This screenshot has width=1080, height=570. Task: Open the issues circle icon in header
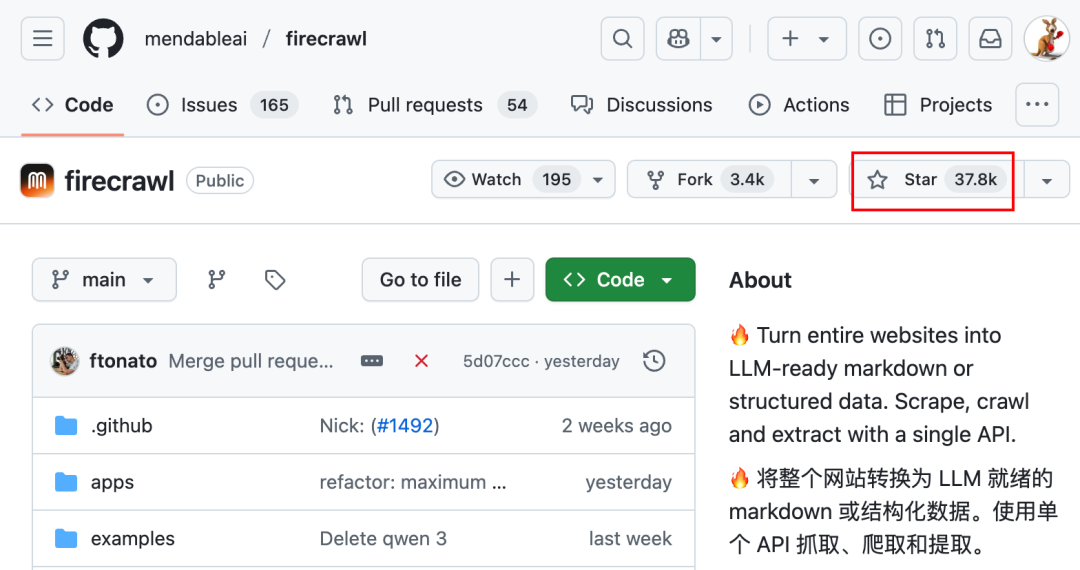coord(880,39)
